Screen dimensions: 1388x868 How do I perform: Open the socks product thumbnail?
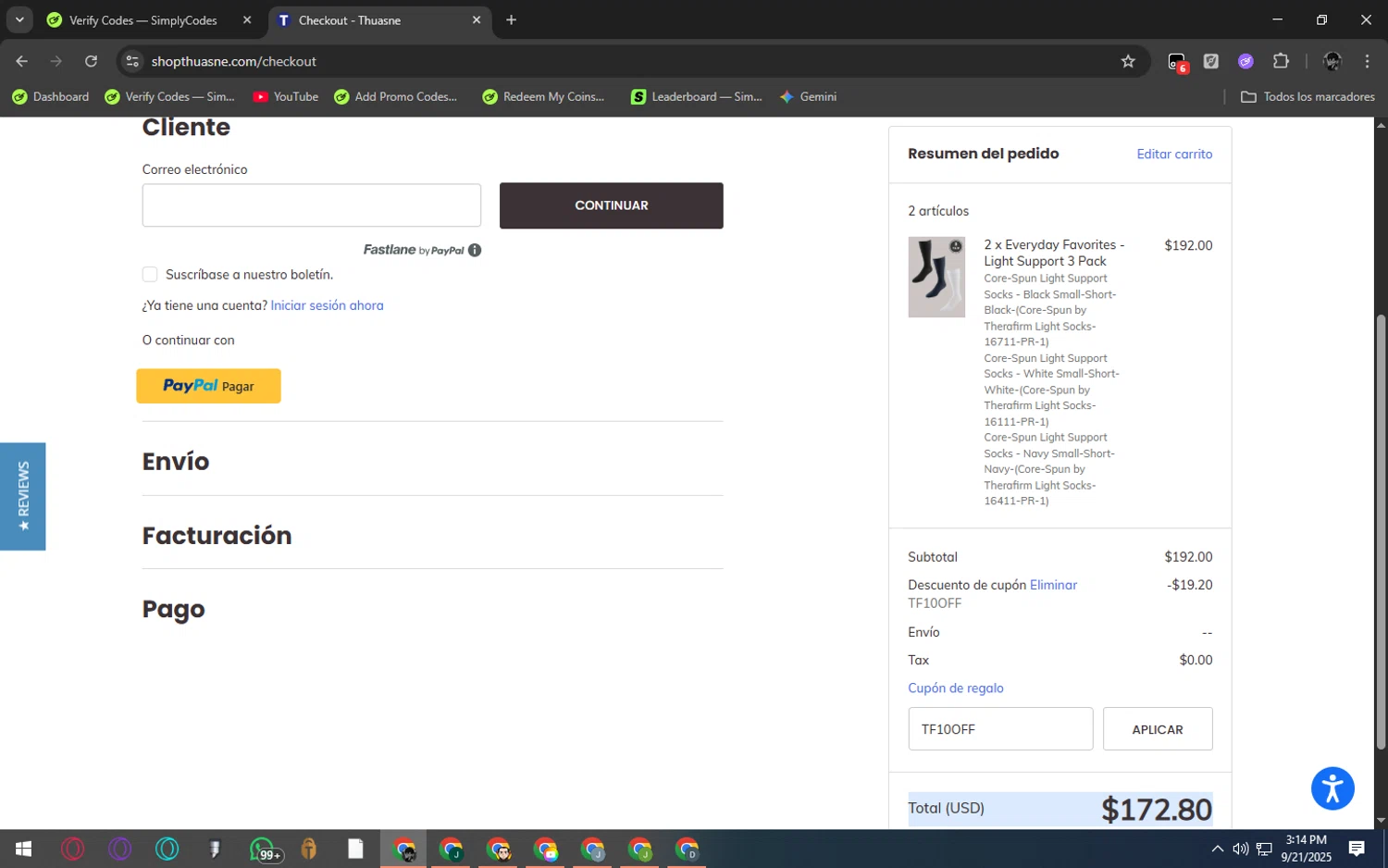tap(936, 277)
